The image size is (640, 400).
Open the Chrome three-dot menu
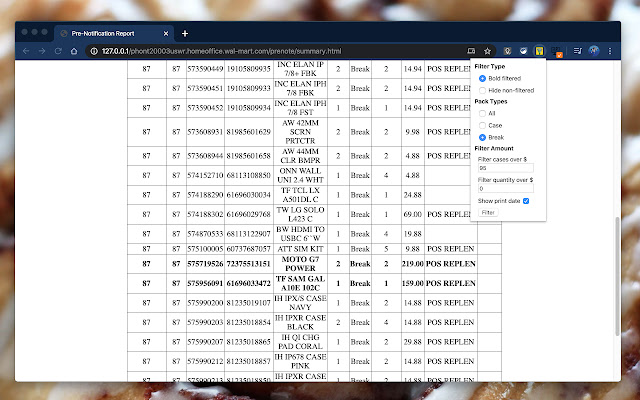pos(610,51)
